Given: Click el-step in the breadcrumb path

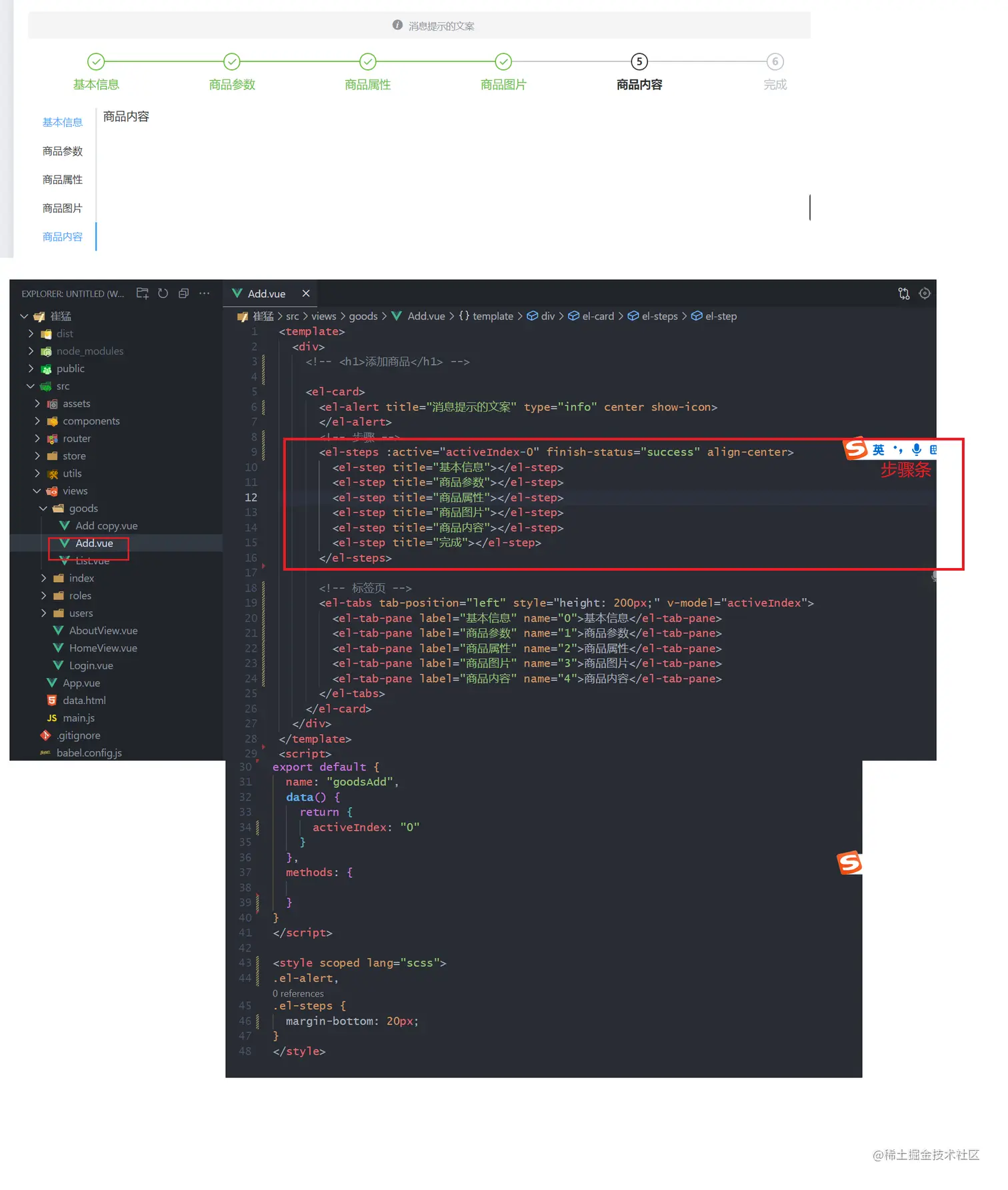Looking at the screenshot, I should tap(721, 316).
